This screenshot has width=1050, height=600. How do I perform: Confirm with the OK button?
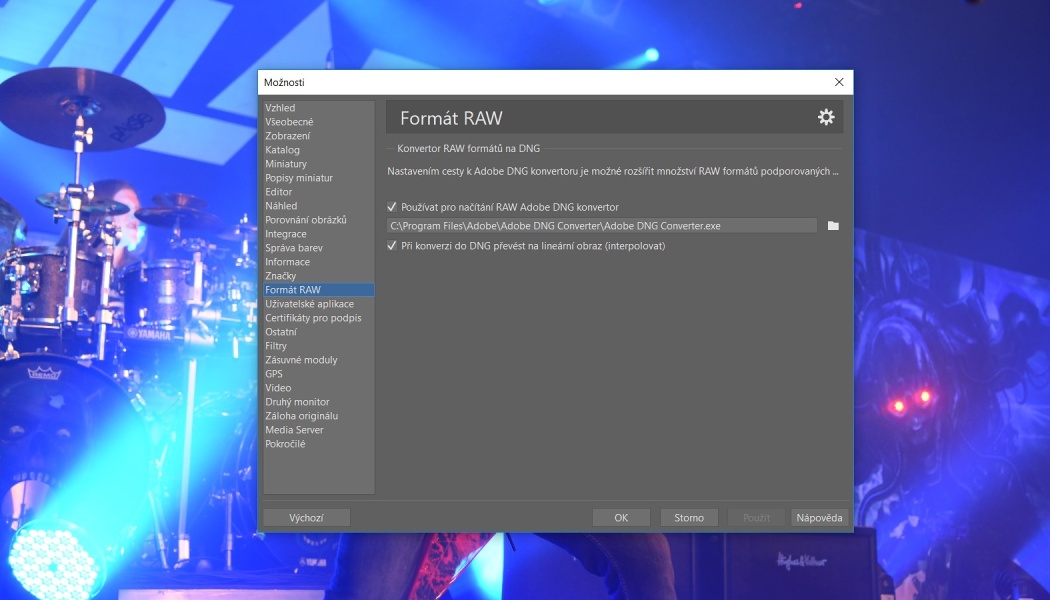click(x=621, y=518)
